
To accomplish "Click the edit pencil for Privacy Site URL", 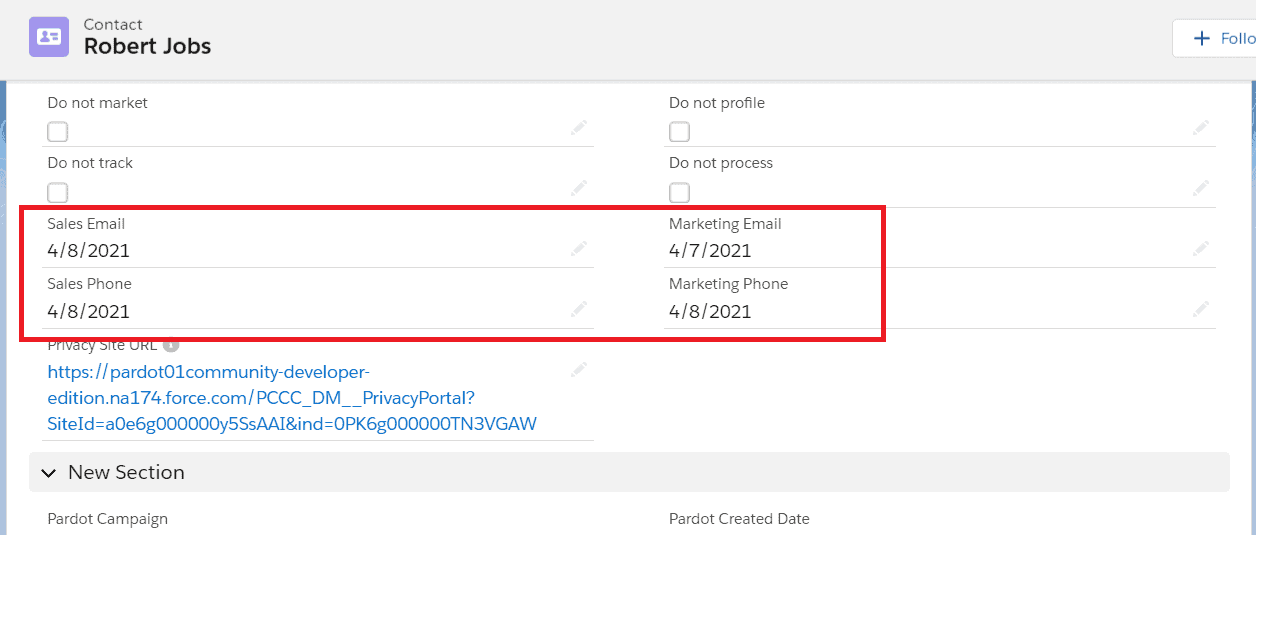I will point(579,369).
